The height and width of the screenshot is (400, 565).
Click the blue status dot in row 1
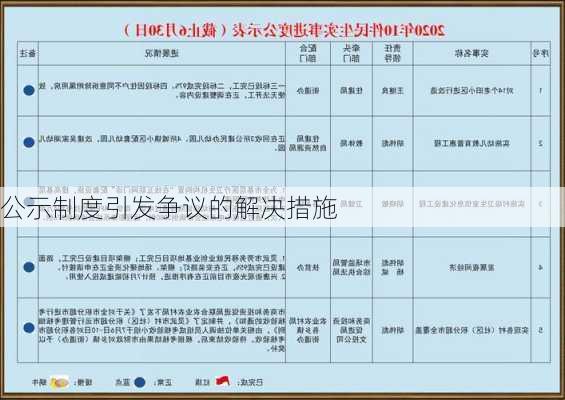[x=29, y=90]
